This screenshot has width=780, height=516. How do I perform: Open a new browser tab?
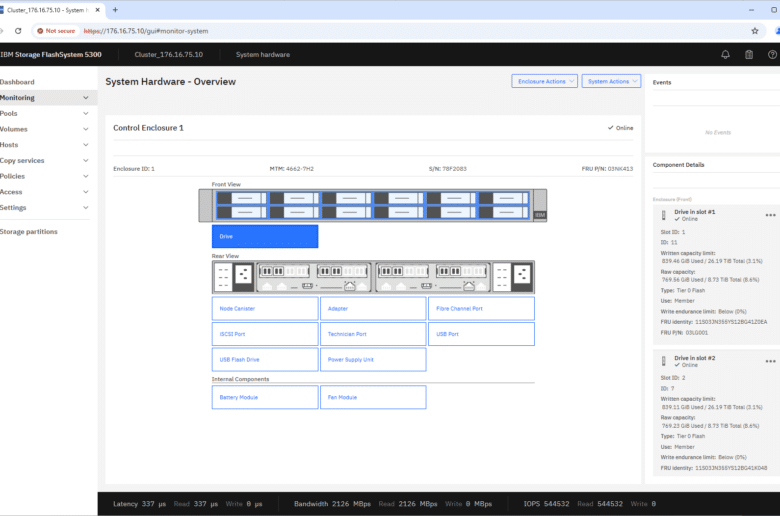115,9
